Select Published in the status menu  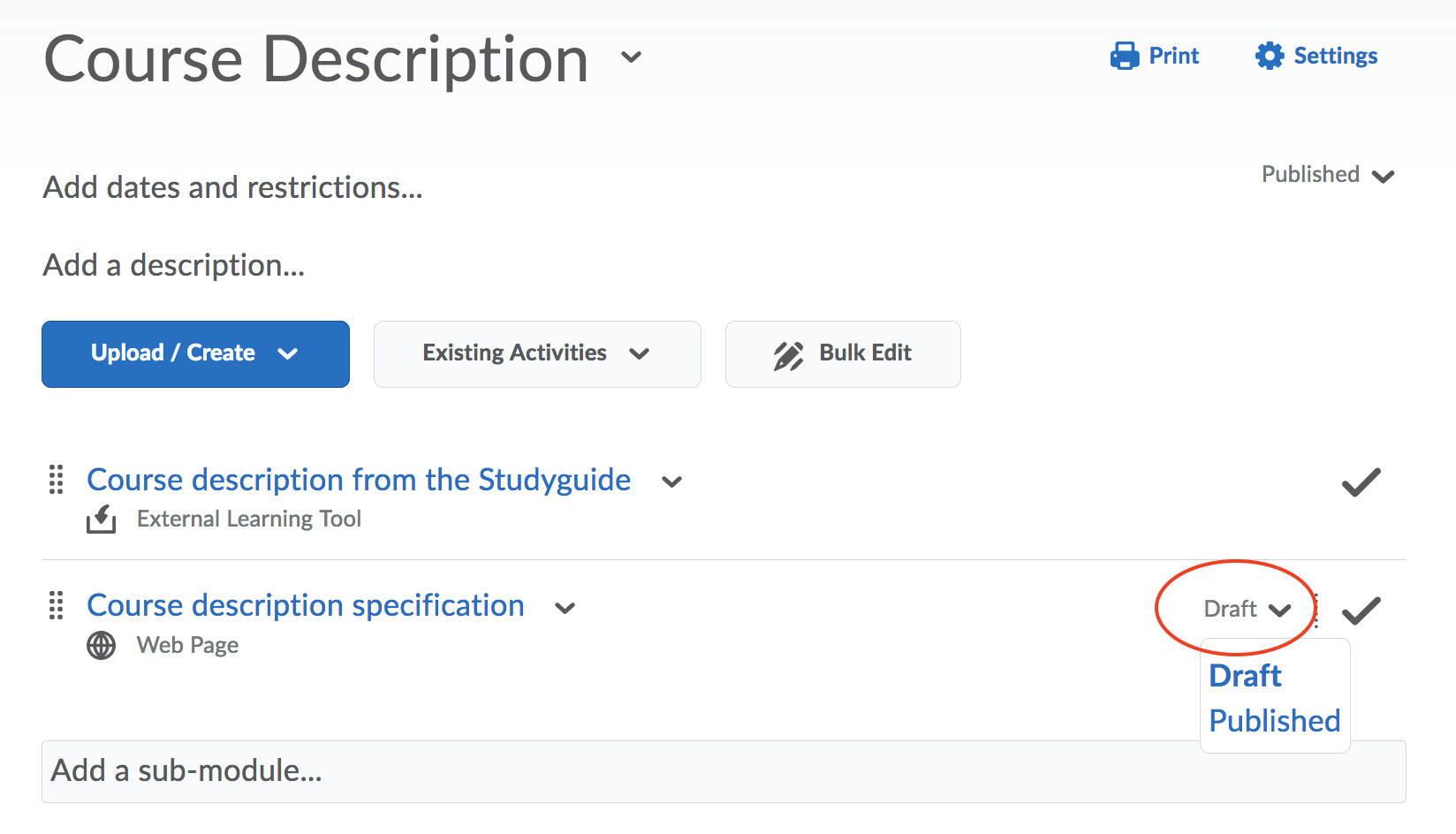click(1274, 721)
